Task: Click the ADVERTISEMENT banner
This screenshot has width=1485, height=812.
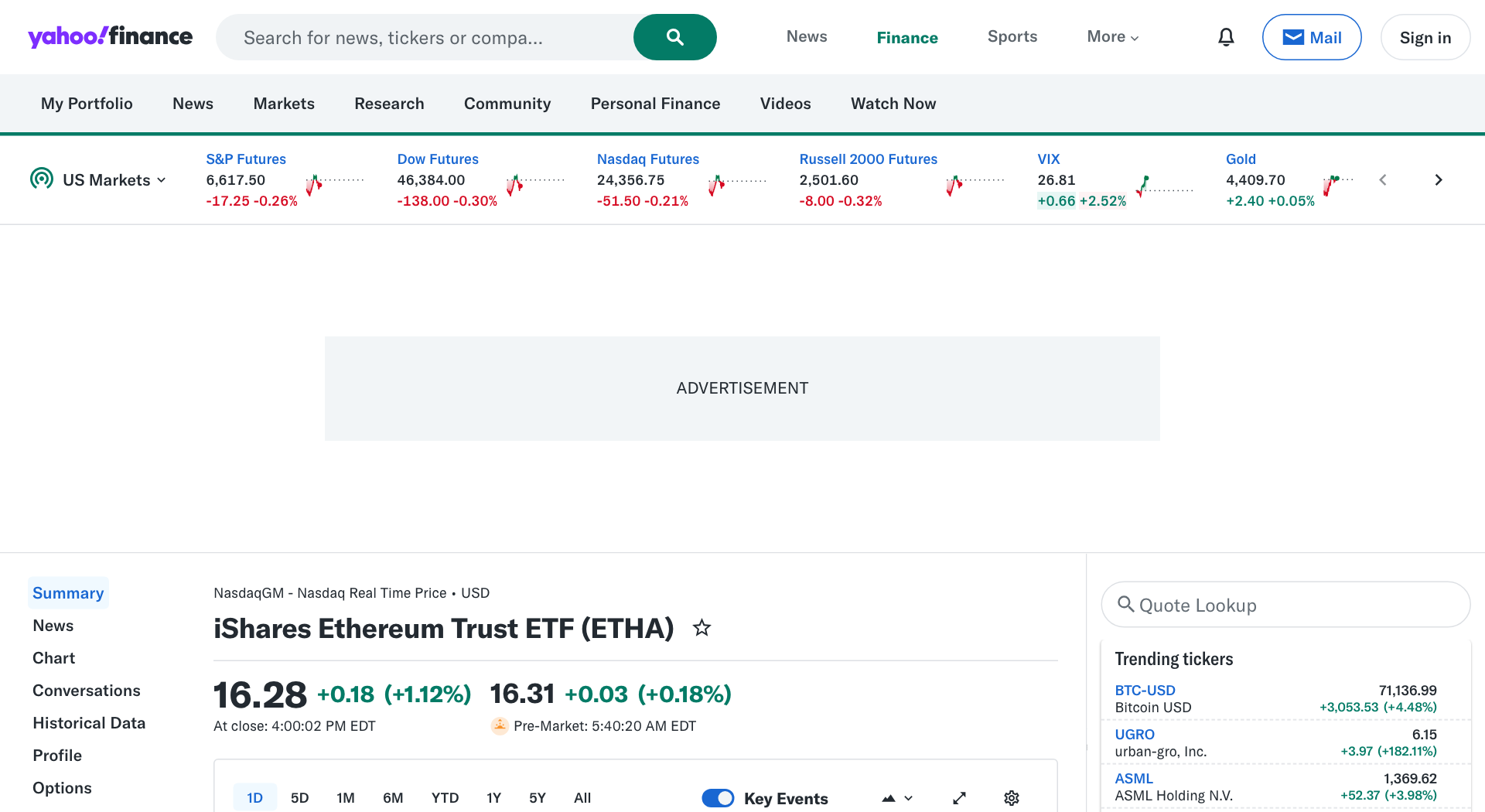Action: [742, 388]
